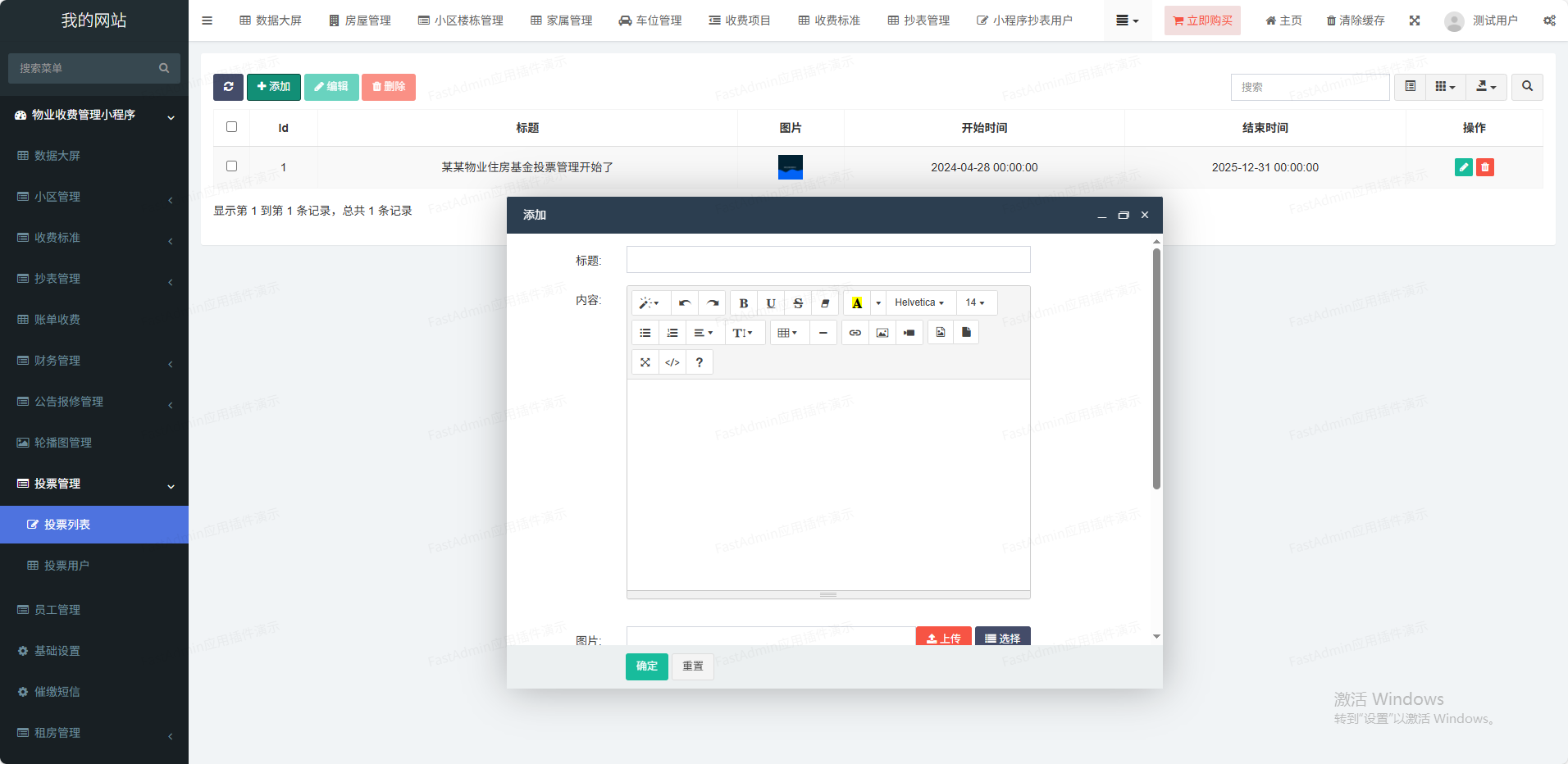The height and width of the screenshot is (764, 1568).
Task: Tick the checkbox for row Id 1
Action: pos(231,166)
